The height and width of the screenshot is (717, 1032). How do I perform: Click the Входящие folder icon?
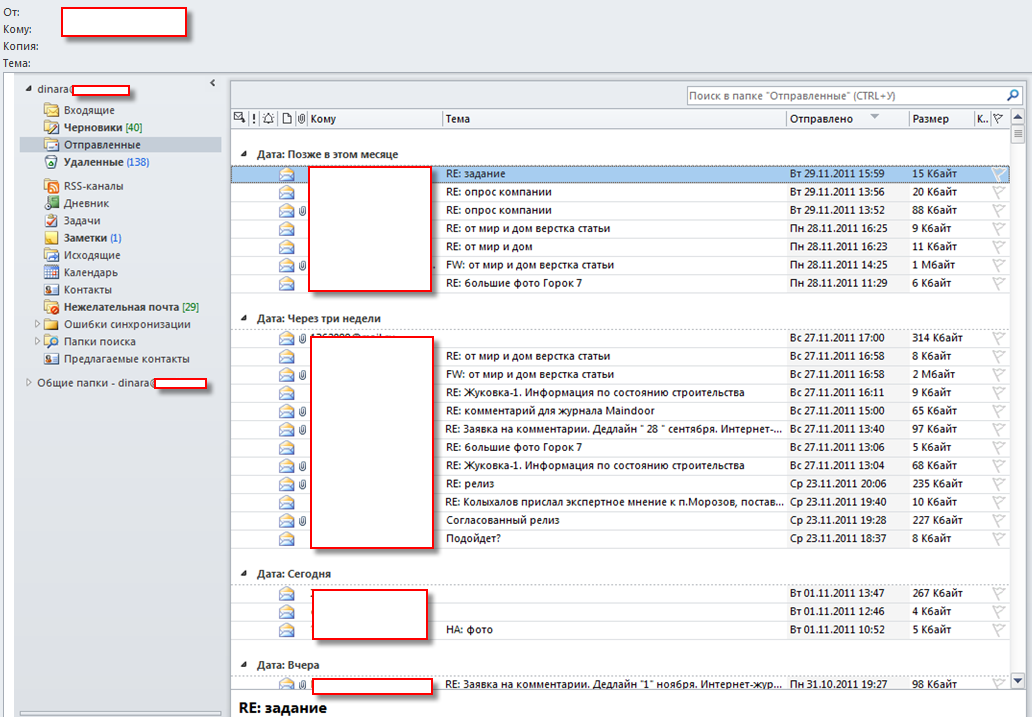[51, 109]
